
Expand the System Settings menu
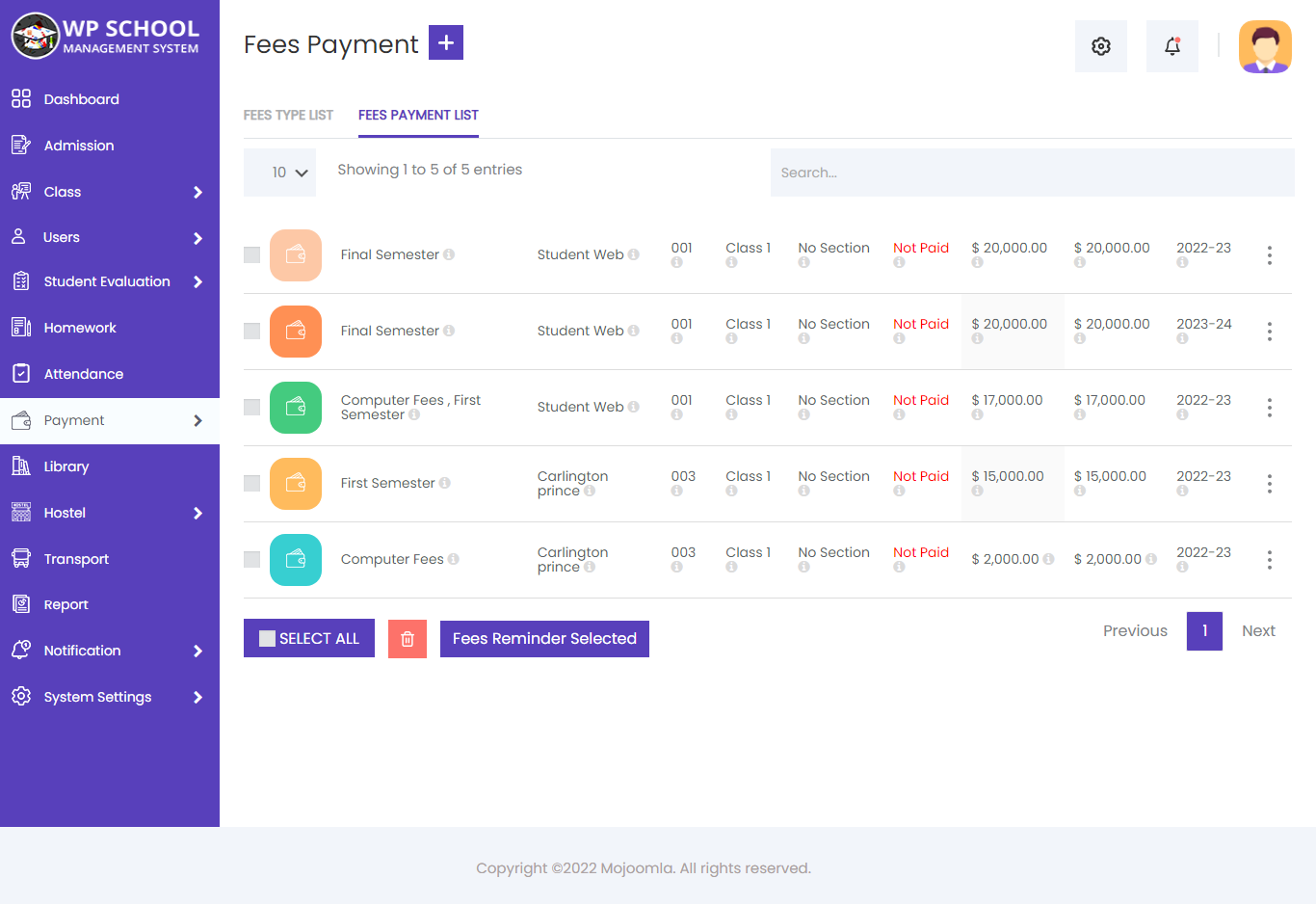pyautogui.click(x=98, y=696)
